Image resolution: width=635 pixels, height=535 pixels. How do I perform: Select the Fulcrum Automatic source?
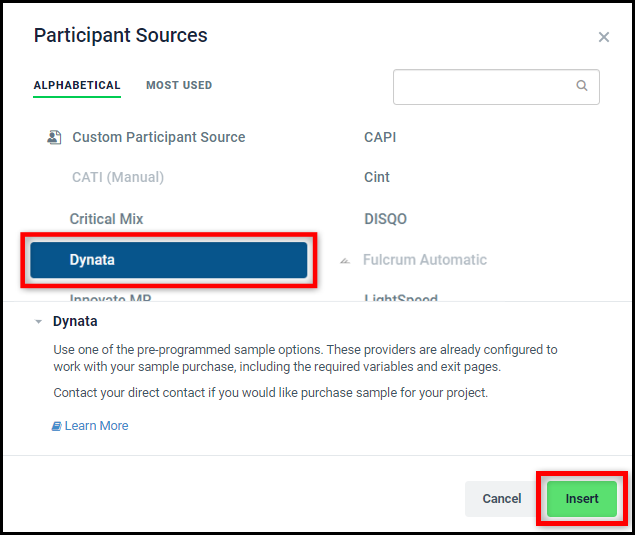click(x=425, y=260)
